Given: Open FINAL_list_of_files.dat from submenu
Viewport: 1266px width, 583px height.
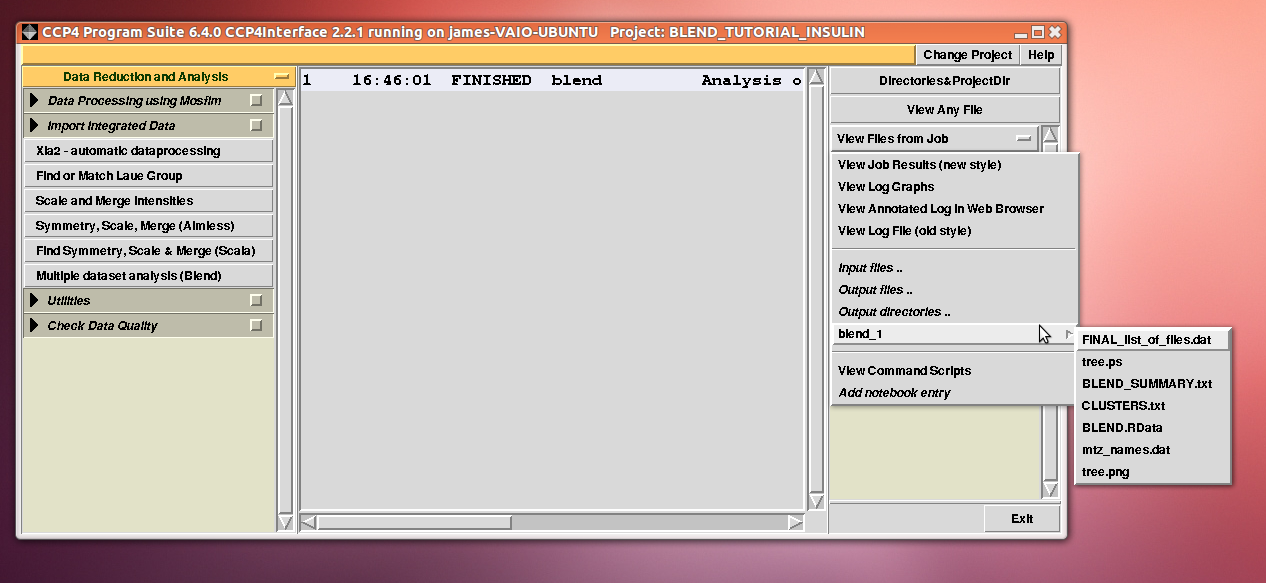Looking at the screenshot, I should pos(1146,340).
